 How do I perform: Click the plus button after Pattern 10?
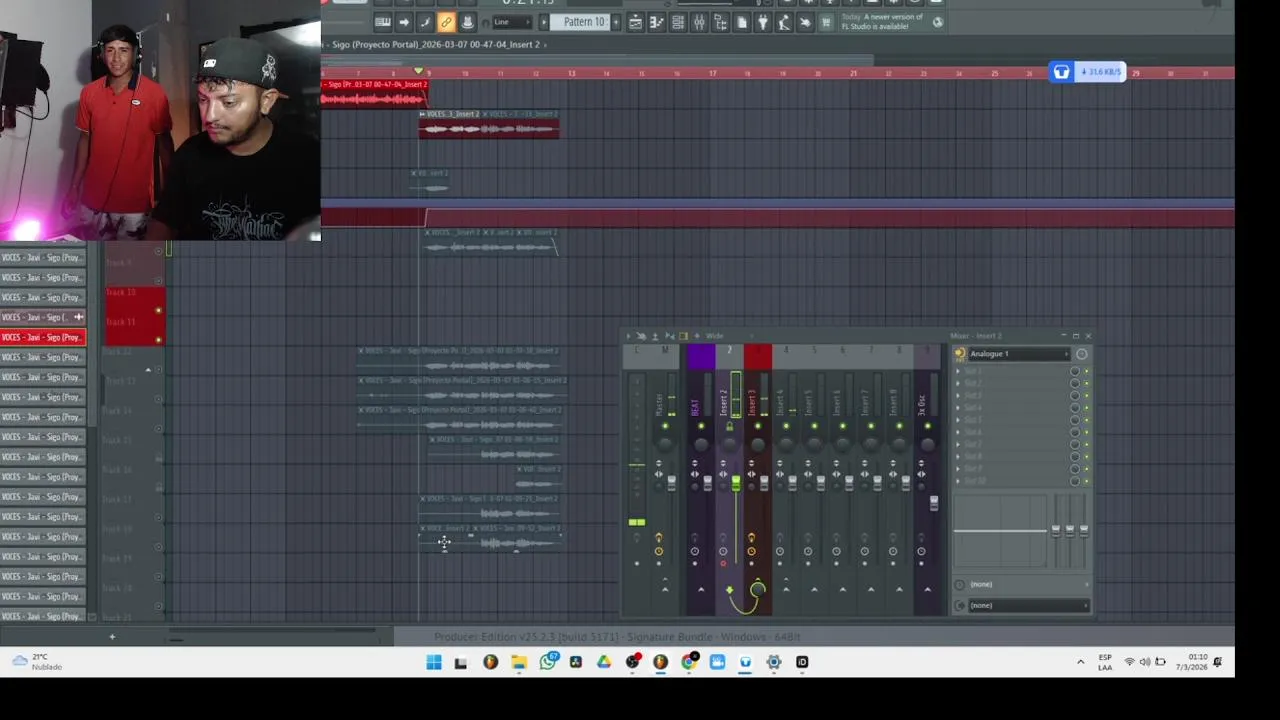(x=615, y=22)
